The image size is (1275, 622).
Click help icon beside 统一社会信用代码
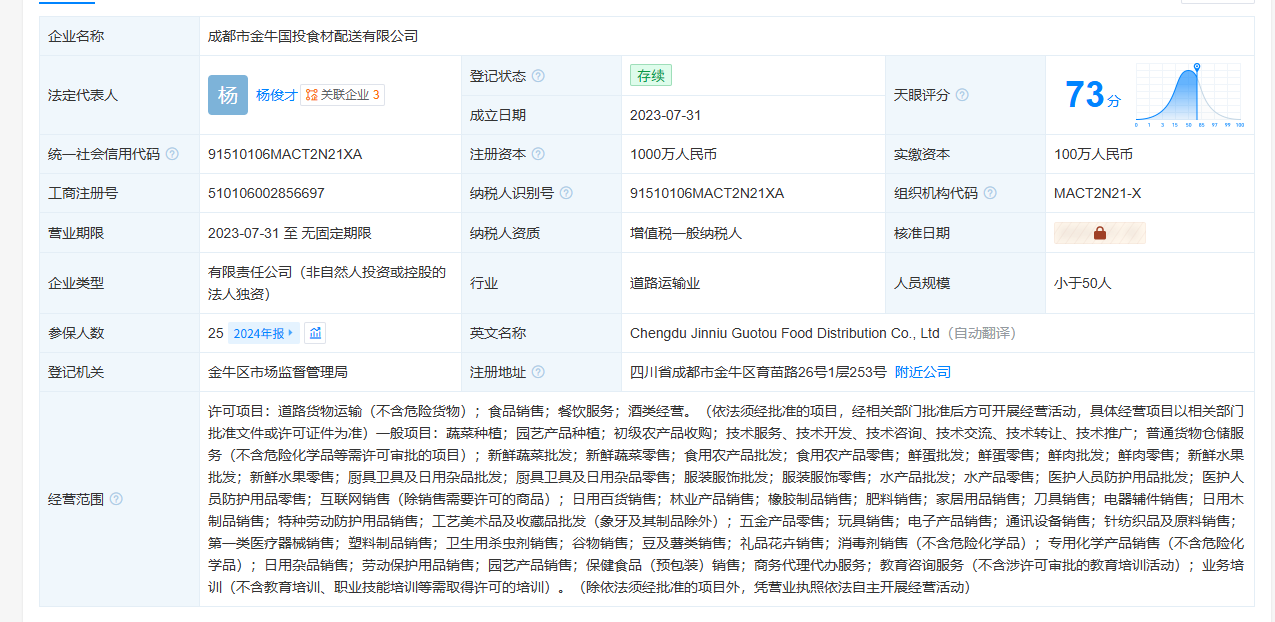coord(172,154)
